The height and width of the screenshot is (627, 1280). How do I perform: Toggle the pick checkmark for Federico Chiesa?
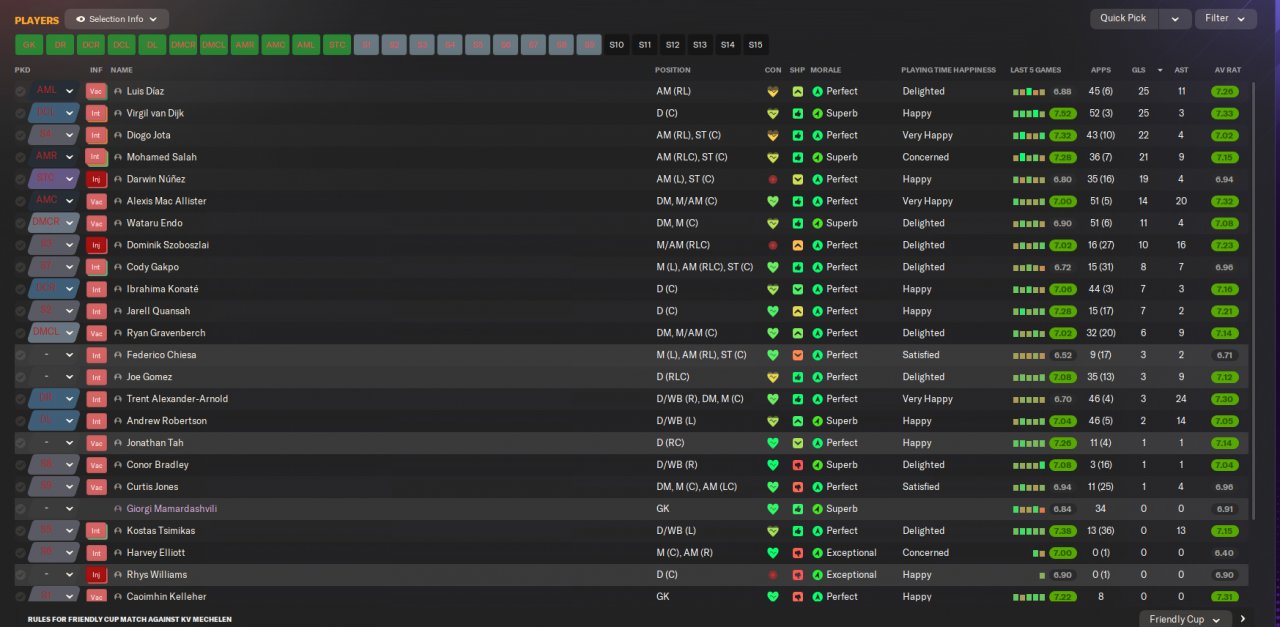[20, 355]
